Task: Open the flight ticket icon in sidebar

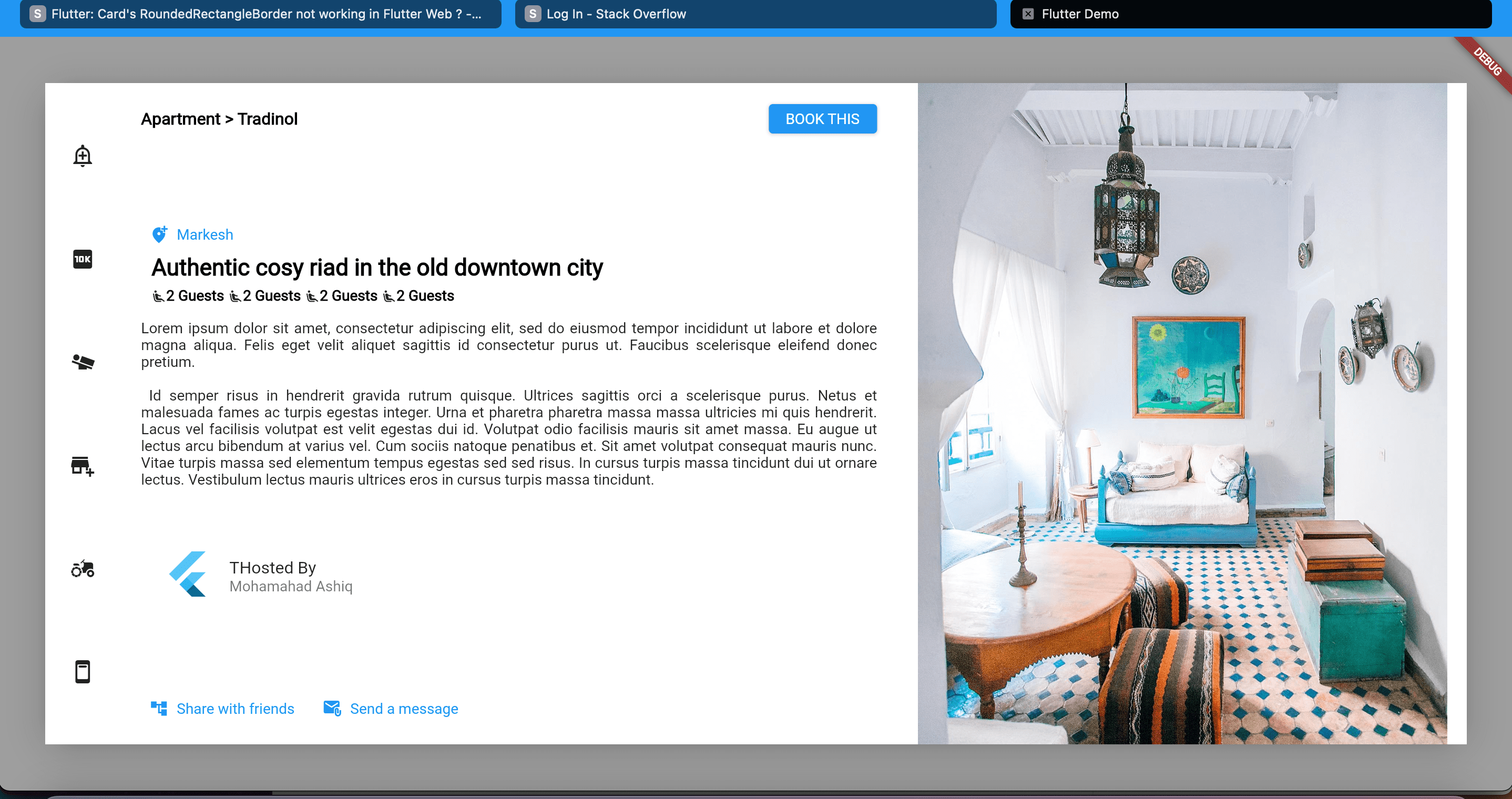Action: pyautogui.click(x=83, y=362)
